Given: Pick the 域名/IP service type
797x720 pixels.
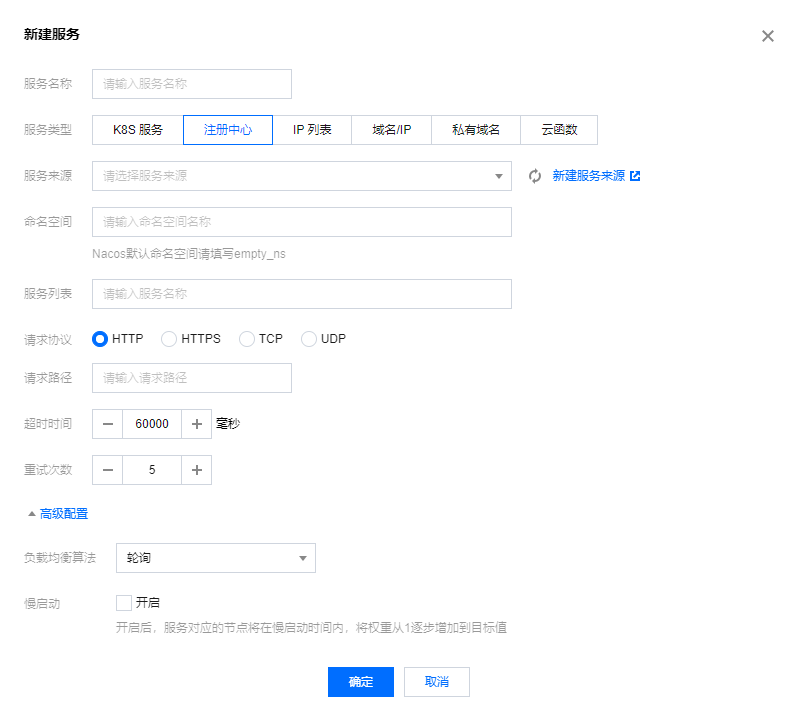Looking at the screenshot, I should point(391,130).
